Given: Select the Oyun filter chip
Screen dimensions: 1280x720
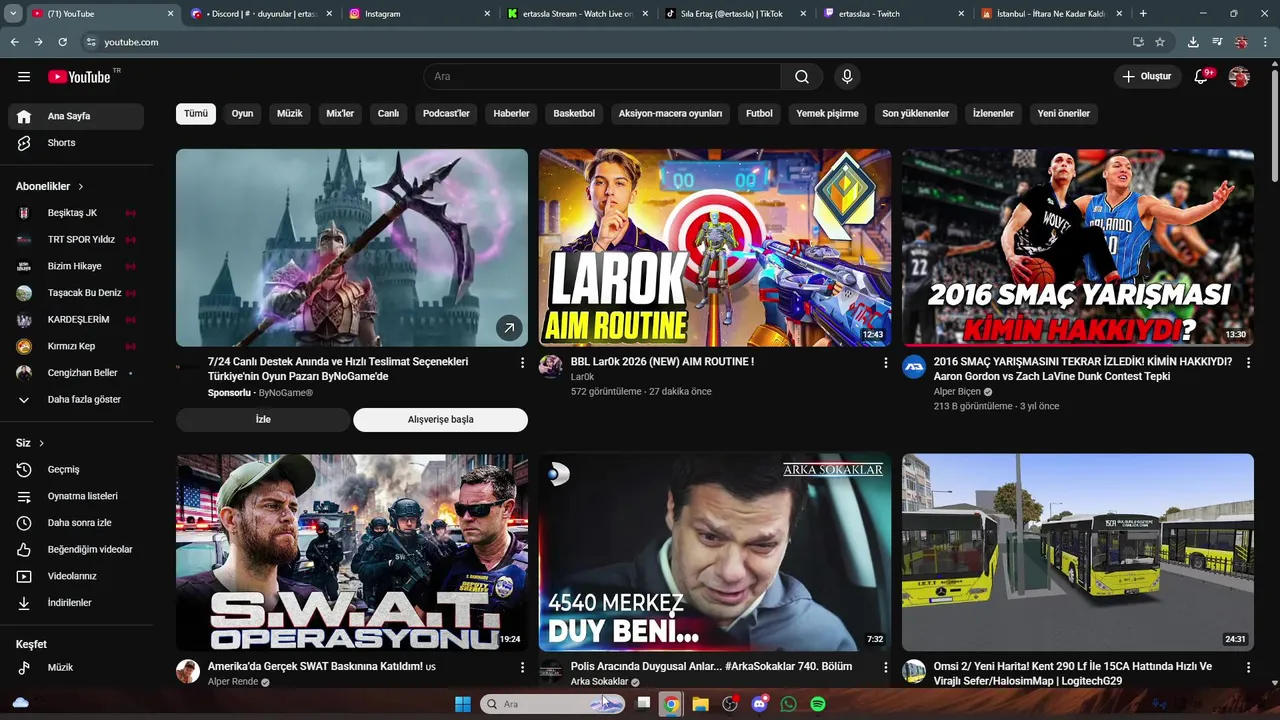Looking at the screenshot, I should coord(243,114).
